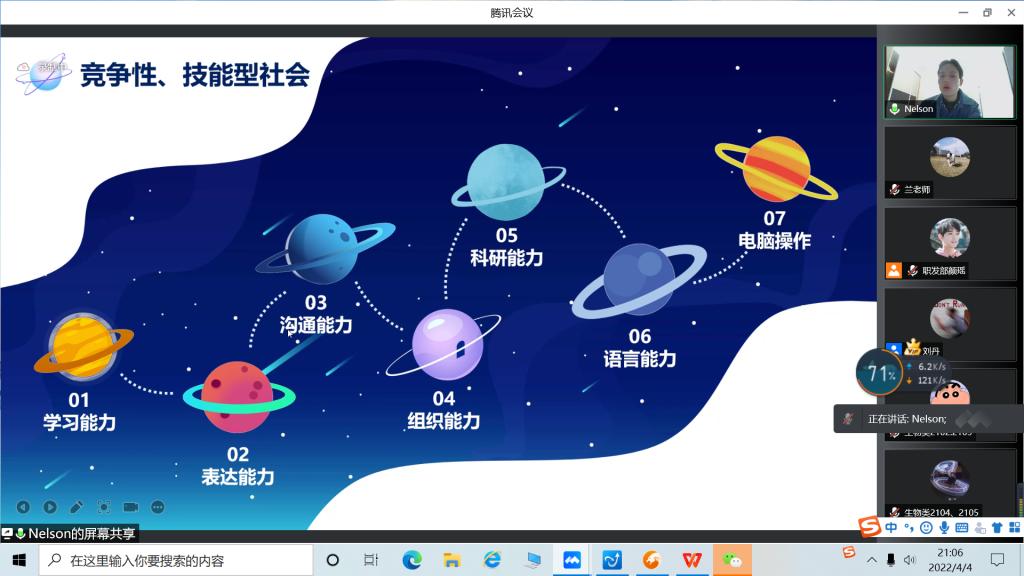The width and height of the screenshot is (1024, 576).
Task: Open the Windows notification center
Action: click(997, 560)
